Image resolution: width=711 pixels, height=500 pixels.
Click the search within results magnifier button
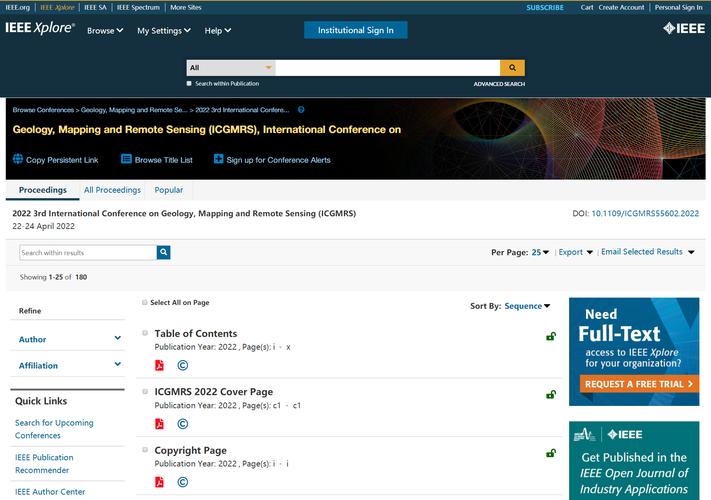point(163,253)
